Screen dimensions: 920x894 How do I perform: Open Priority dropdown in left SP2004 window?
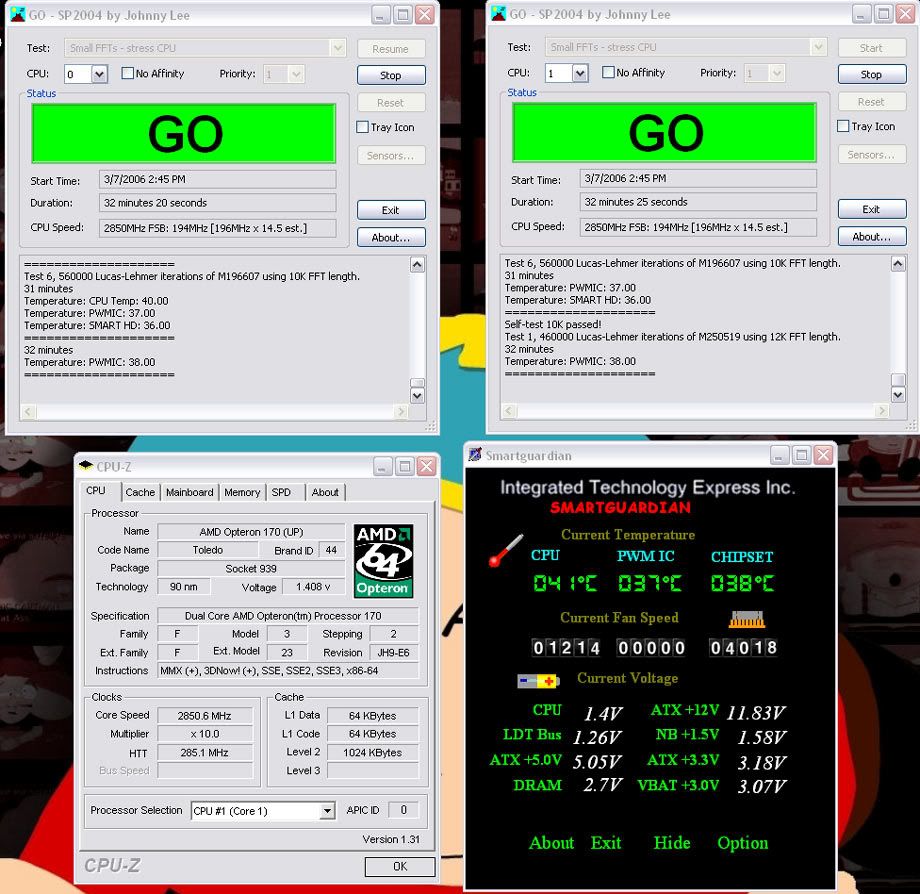[x=296, y=74]
